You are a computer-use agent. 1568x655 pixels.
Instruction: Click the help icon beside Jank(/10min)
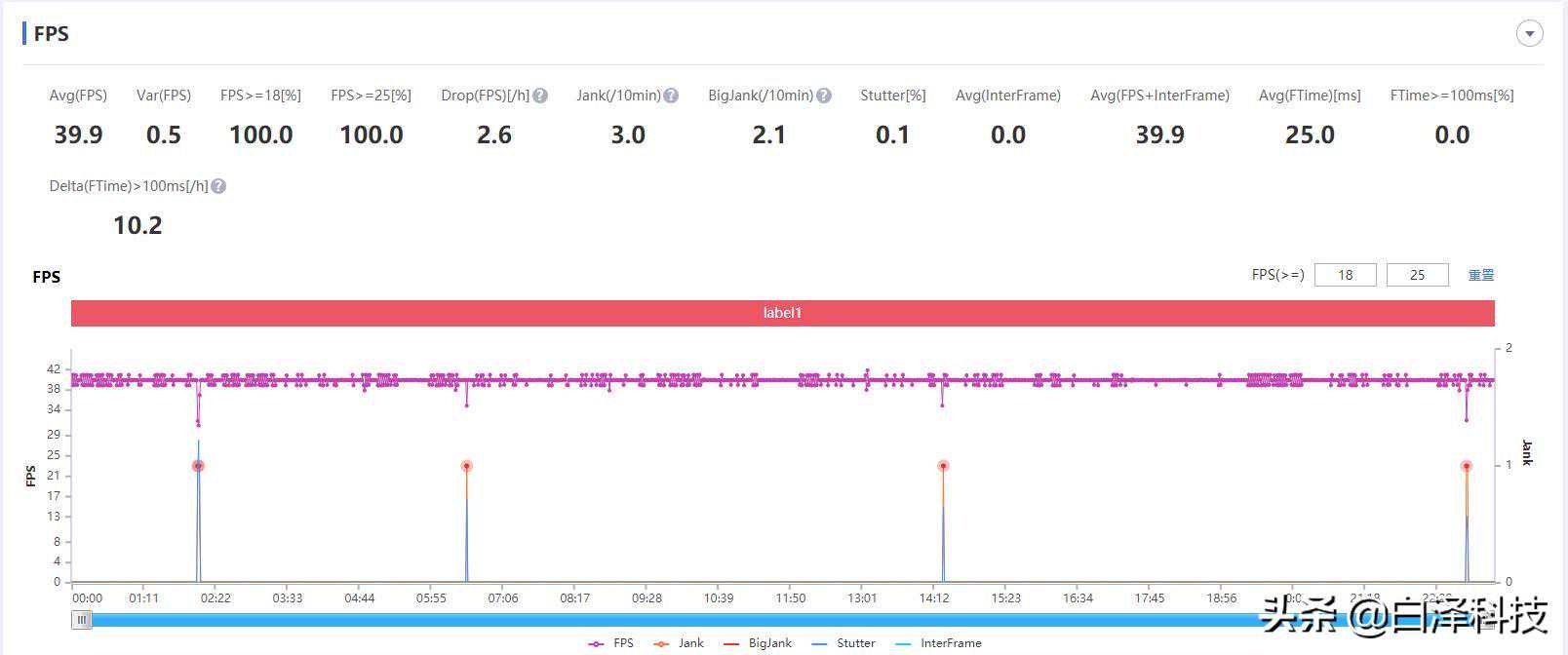pos(671,96)
